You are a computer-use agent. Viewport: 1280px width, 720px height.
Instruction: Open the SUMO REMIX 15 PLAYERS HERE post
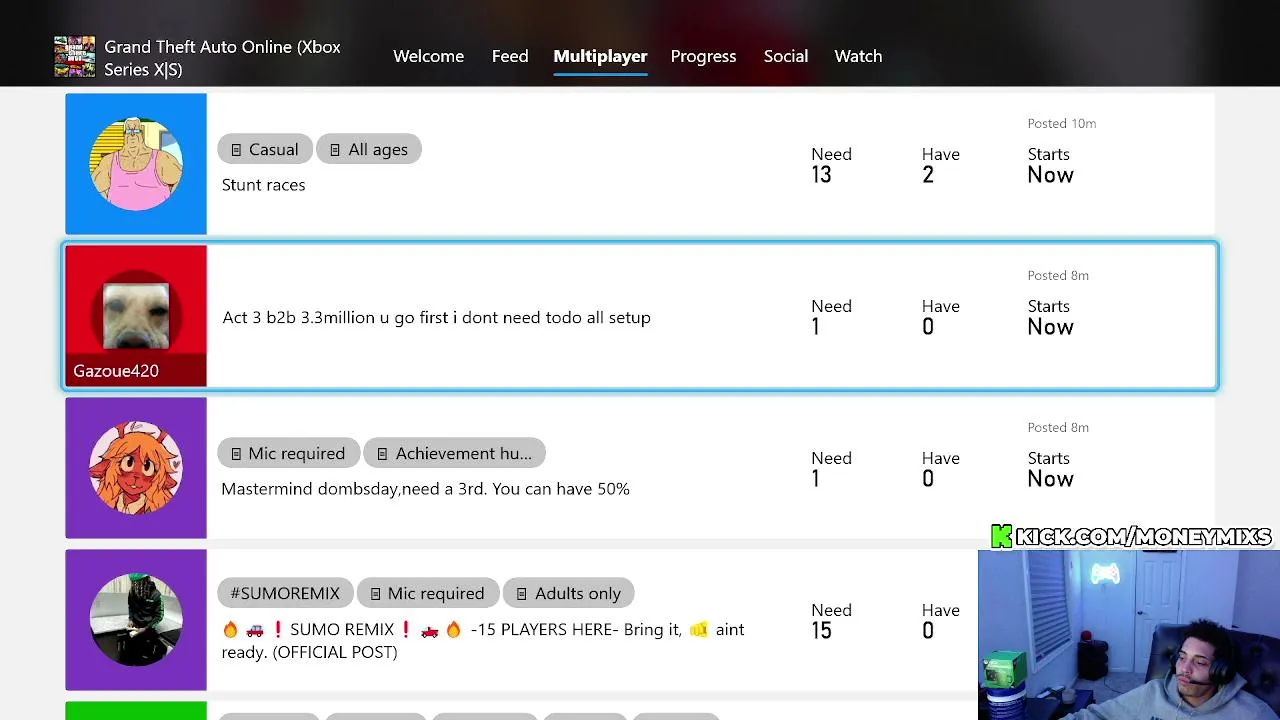pos(483,640)
